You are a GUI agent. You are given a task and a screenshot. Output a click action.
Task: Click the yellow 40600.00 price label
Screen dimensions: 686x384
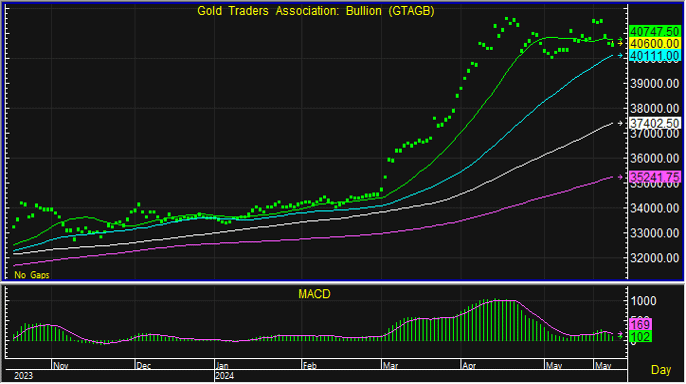(x=654, y=44)
